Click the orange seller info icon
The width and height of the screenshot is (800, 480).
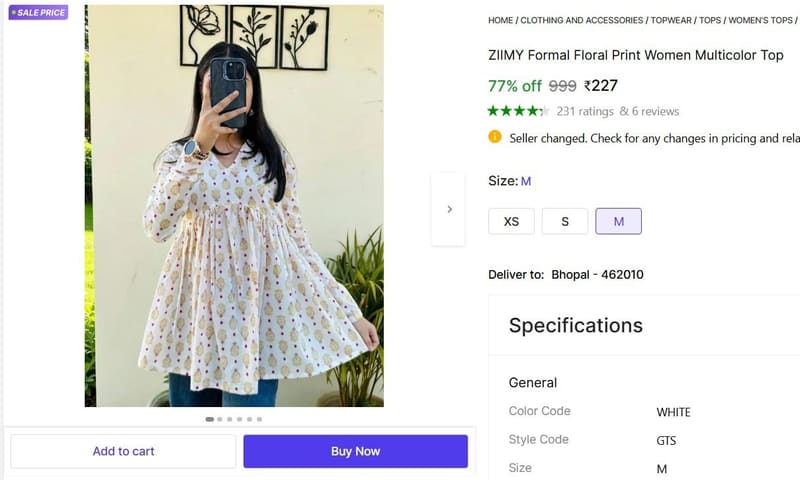pos(494,137)
